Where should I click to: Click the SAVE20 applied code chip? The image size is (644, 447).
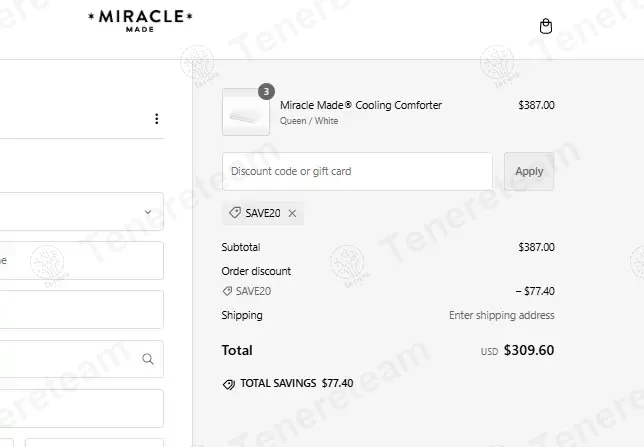[260, 213]
